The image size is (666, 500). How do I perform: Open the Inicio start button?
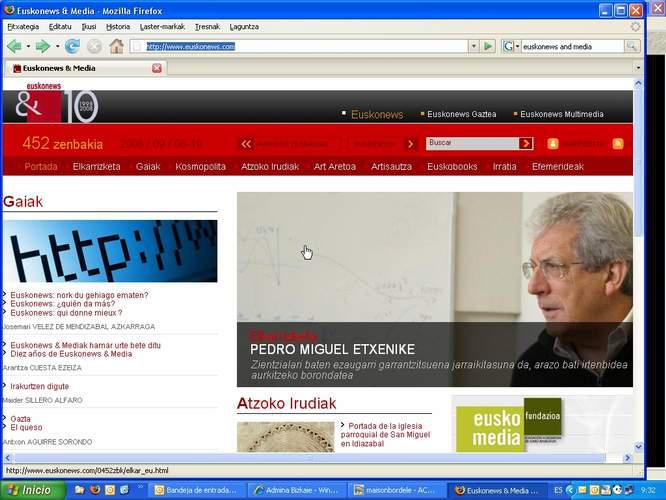pos(33,490)
